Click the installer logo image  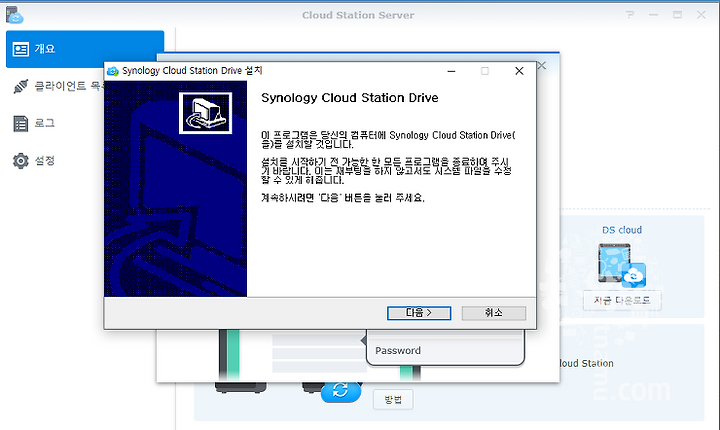205,113
